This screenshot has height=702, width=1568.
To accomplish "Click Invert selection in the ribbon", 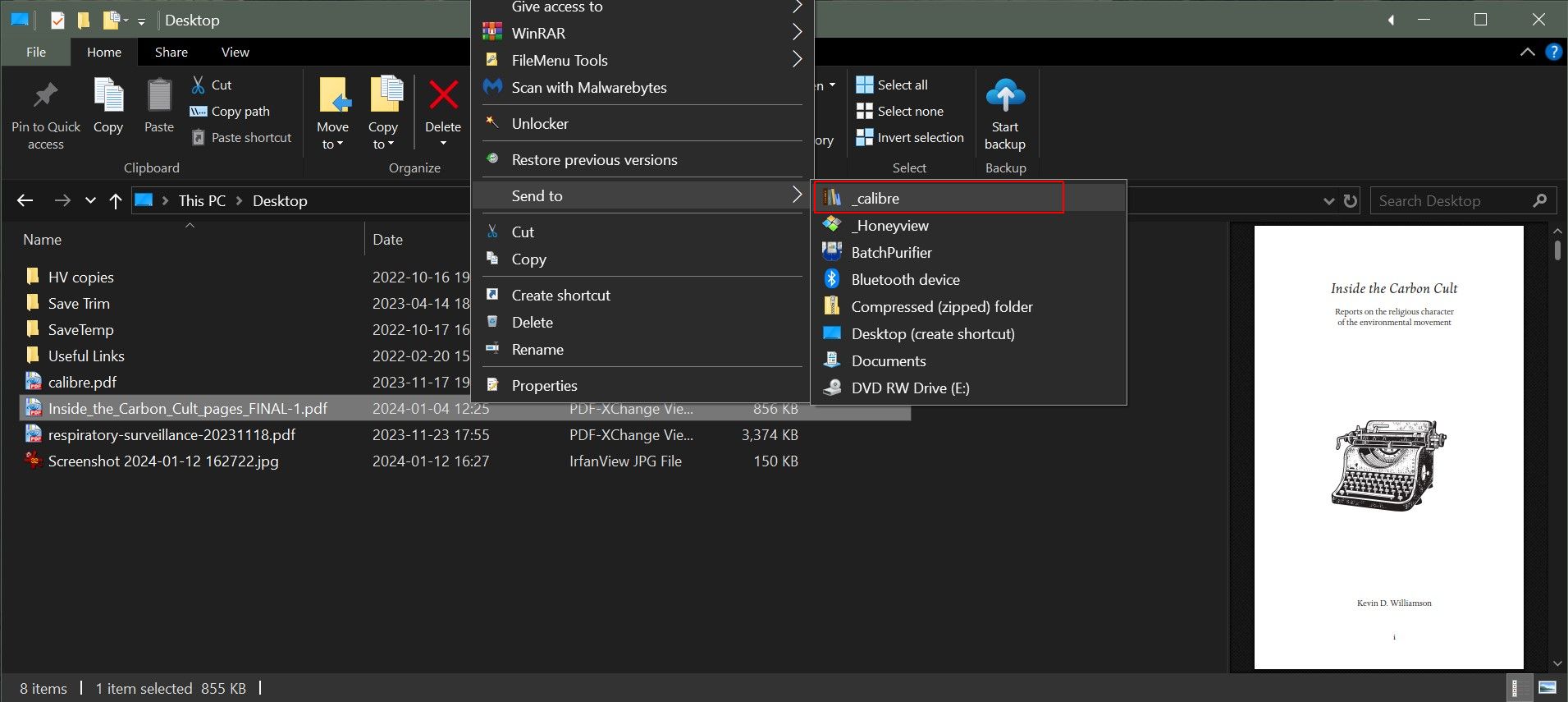I will coord(910,137).
